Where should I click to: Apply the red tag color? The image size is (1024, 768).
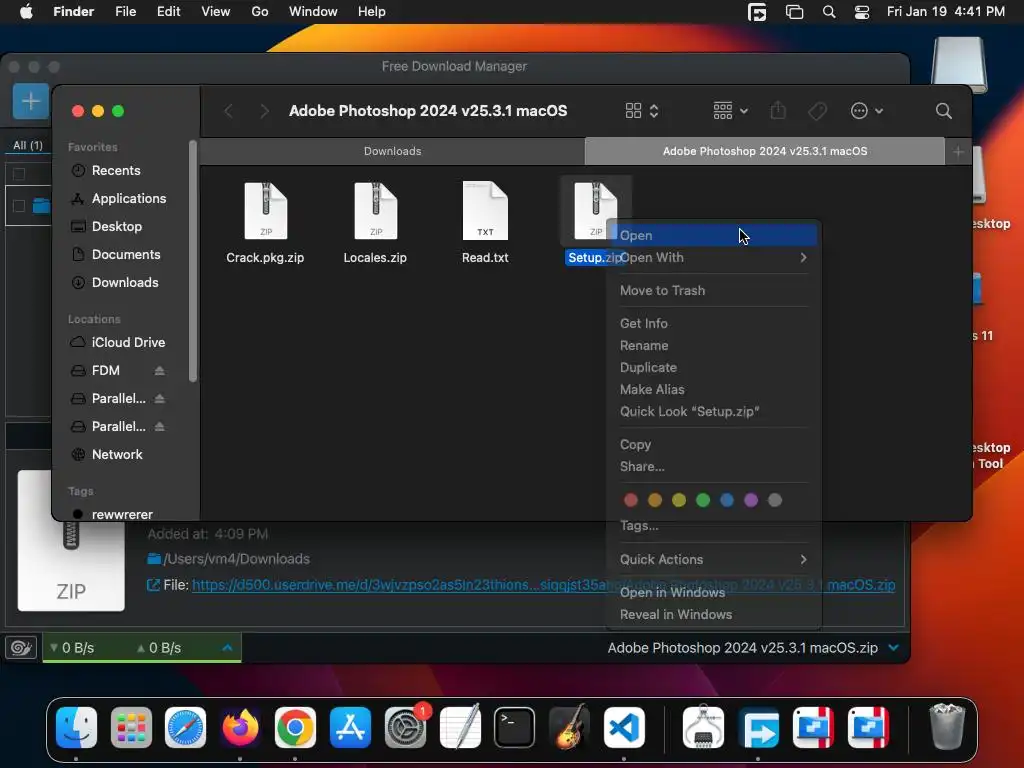(x=630, y=500)
